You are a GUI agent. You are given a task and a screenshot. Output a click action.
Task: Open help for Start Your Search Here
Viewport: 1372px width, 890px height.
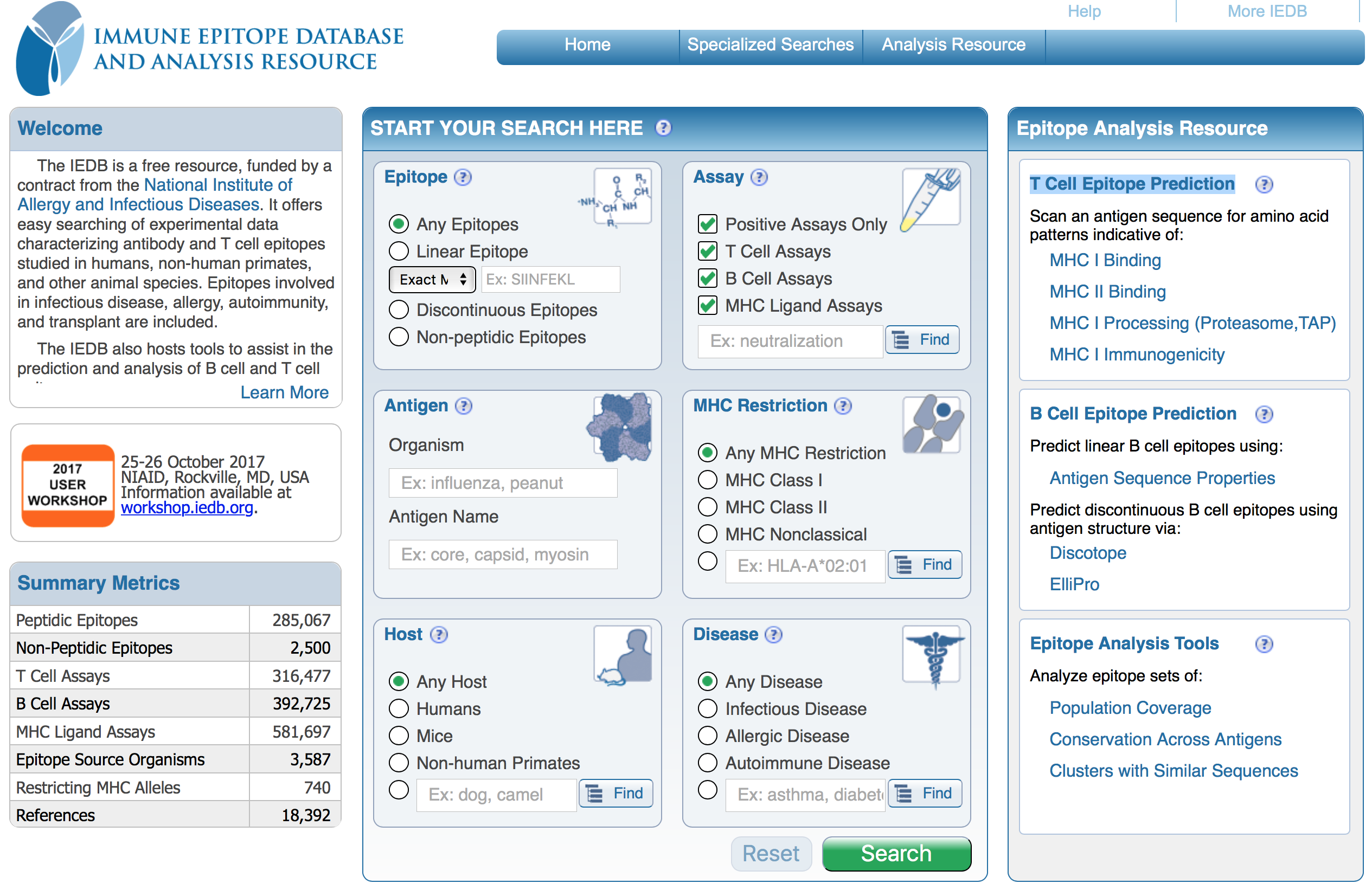663,128
